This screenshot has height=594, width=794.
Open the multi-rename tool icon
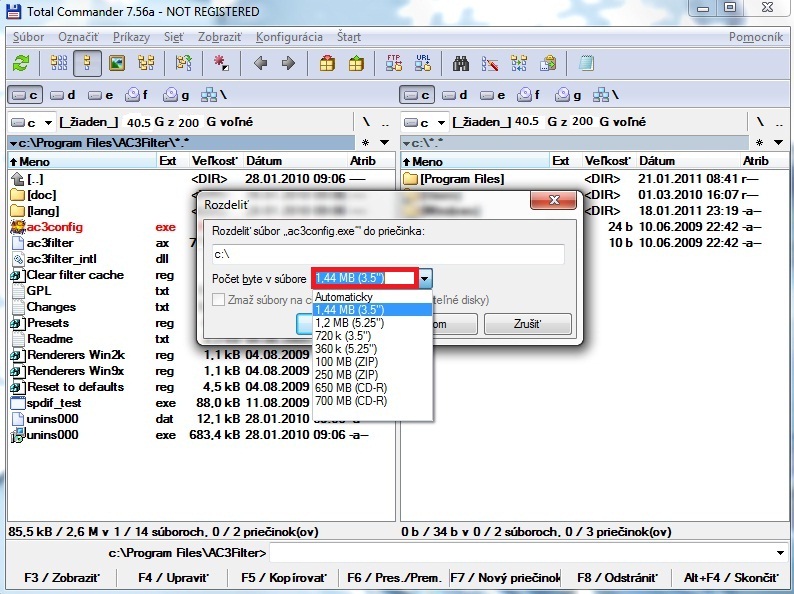click(490, 63)
